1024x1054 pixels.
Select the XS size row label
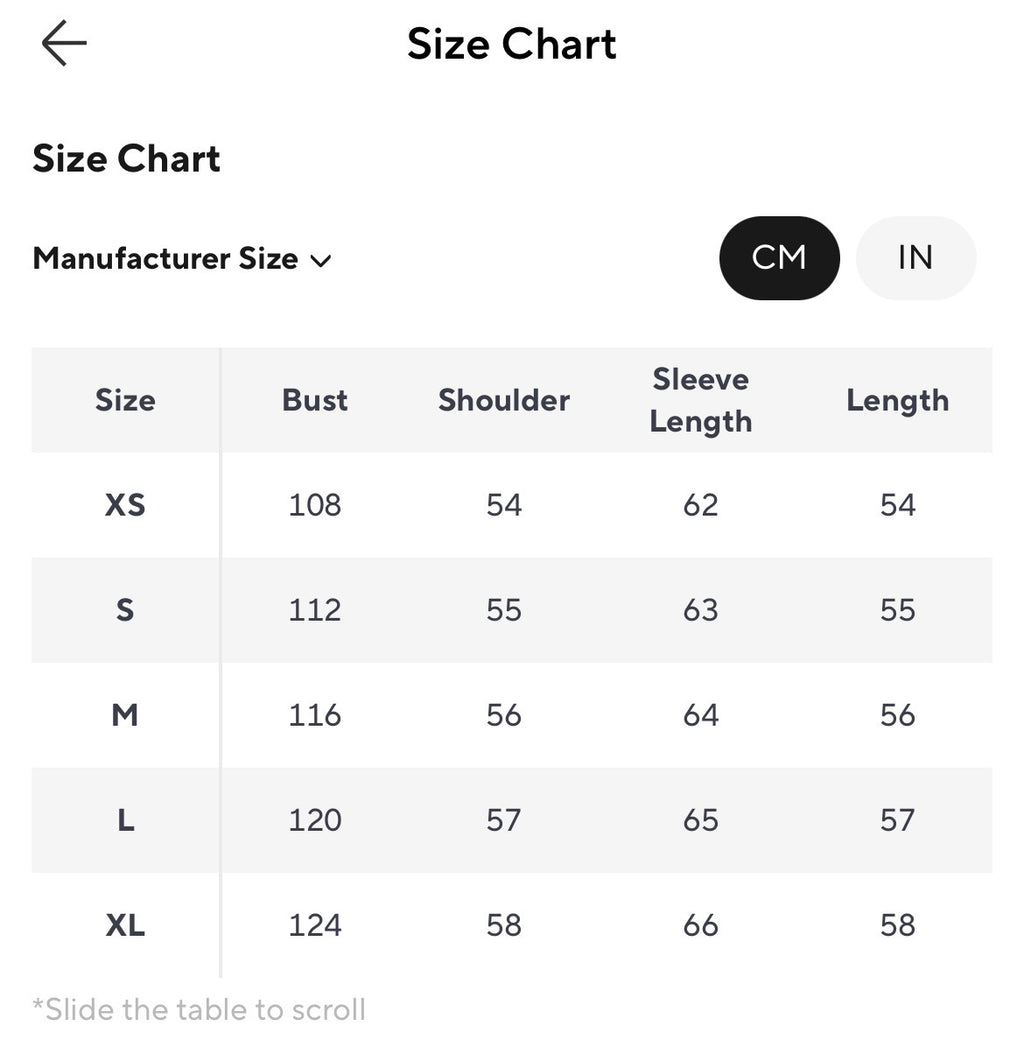tap(125, 505)
